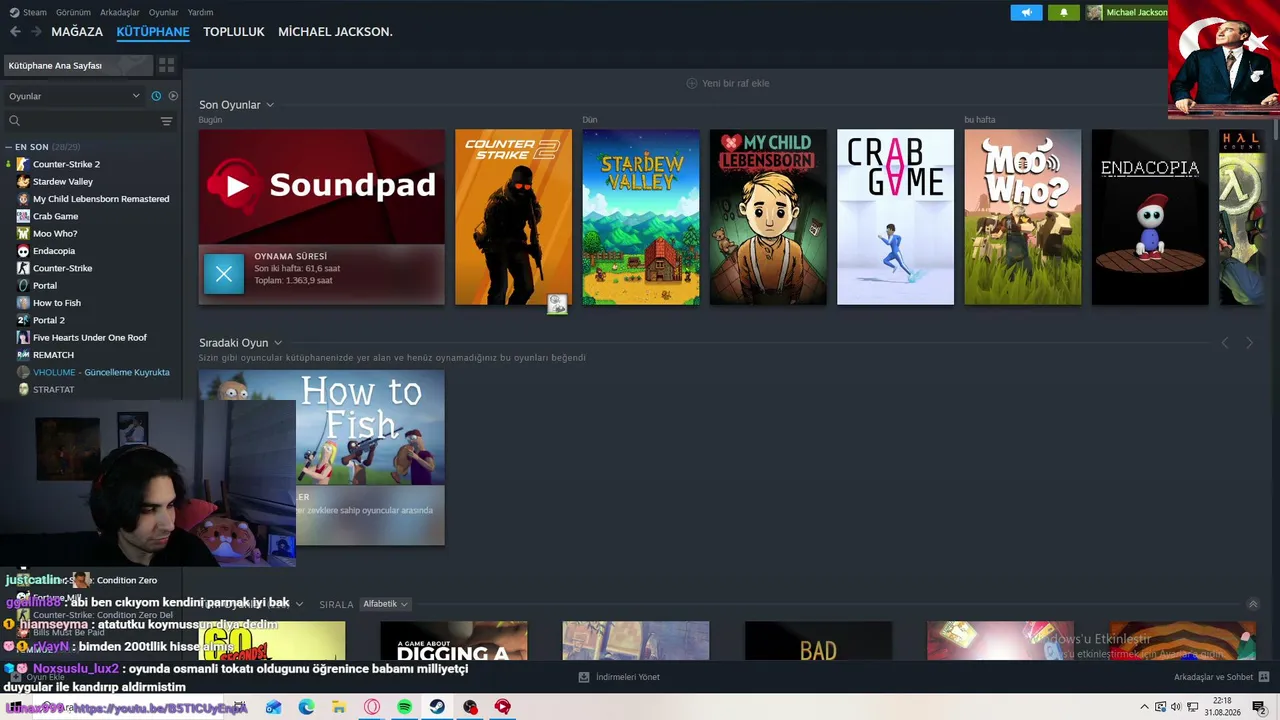Open the green notifications bell

click(1063, 12)
